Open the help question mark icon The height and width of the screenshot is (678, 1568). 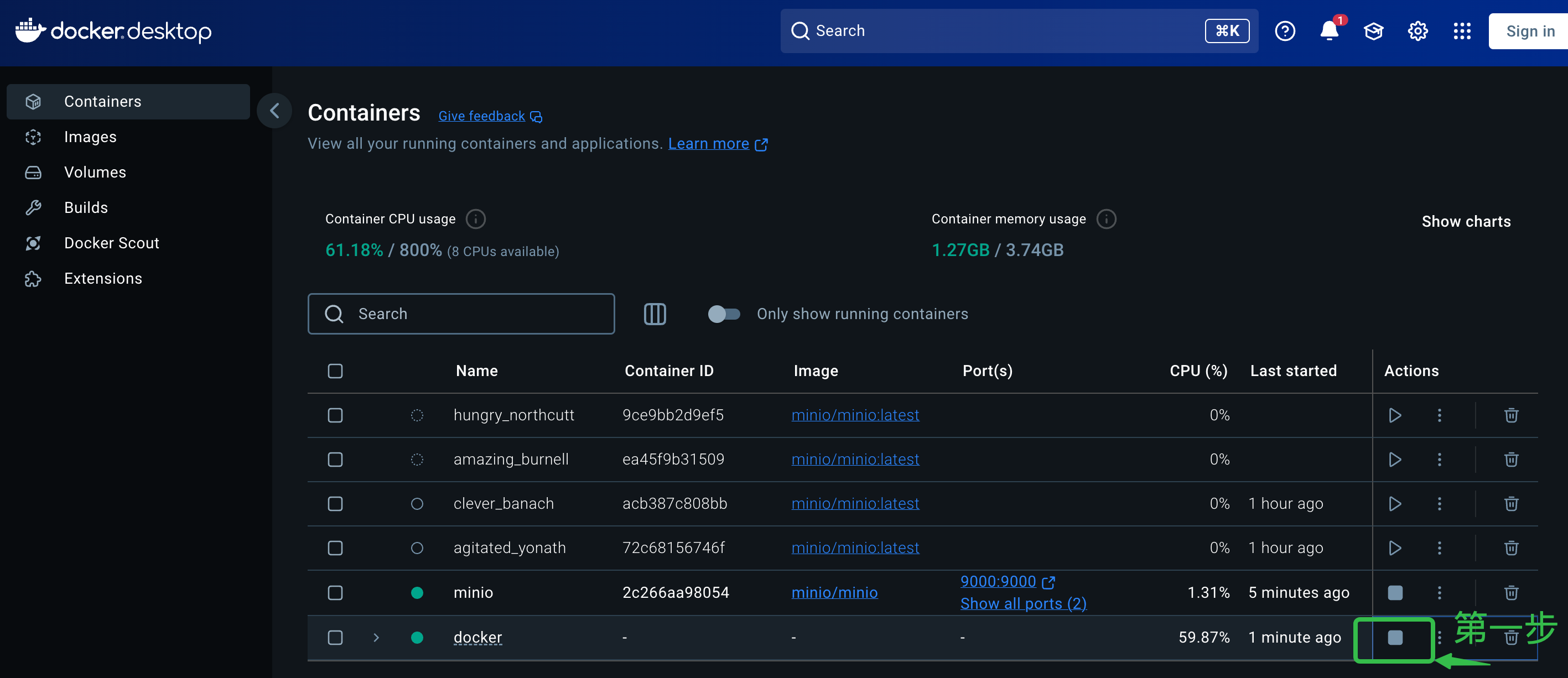tap(1284, 31)
